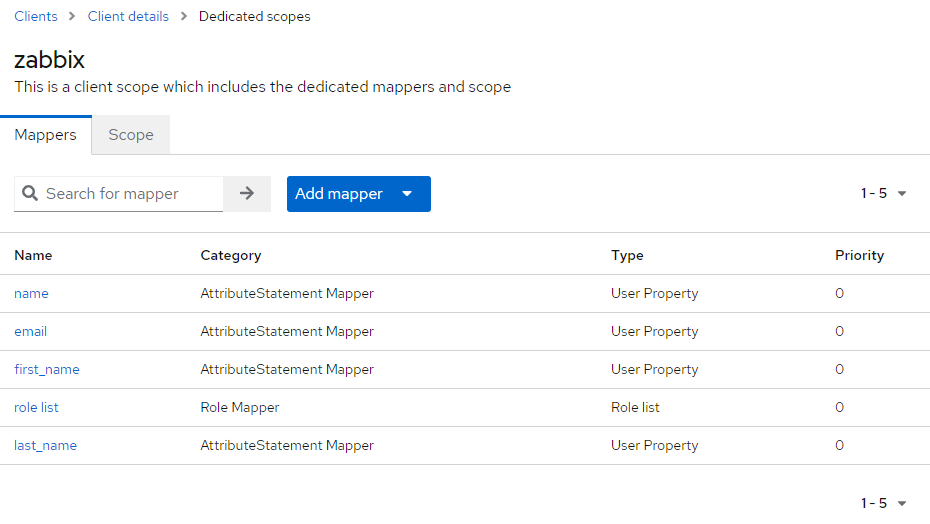Click the Dedicated scopes breadcrumb text
The height and width of the screenshot is (524, 930).
(254, 17)
